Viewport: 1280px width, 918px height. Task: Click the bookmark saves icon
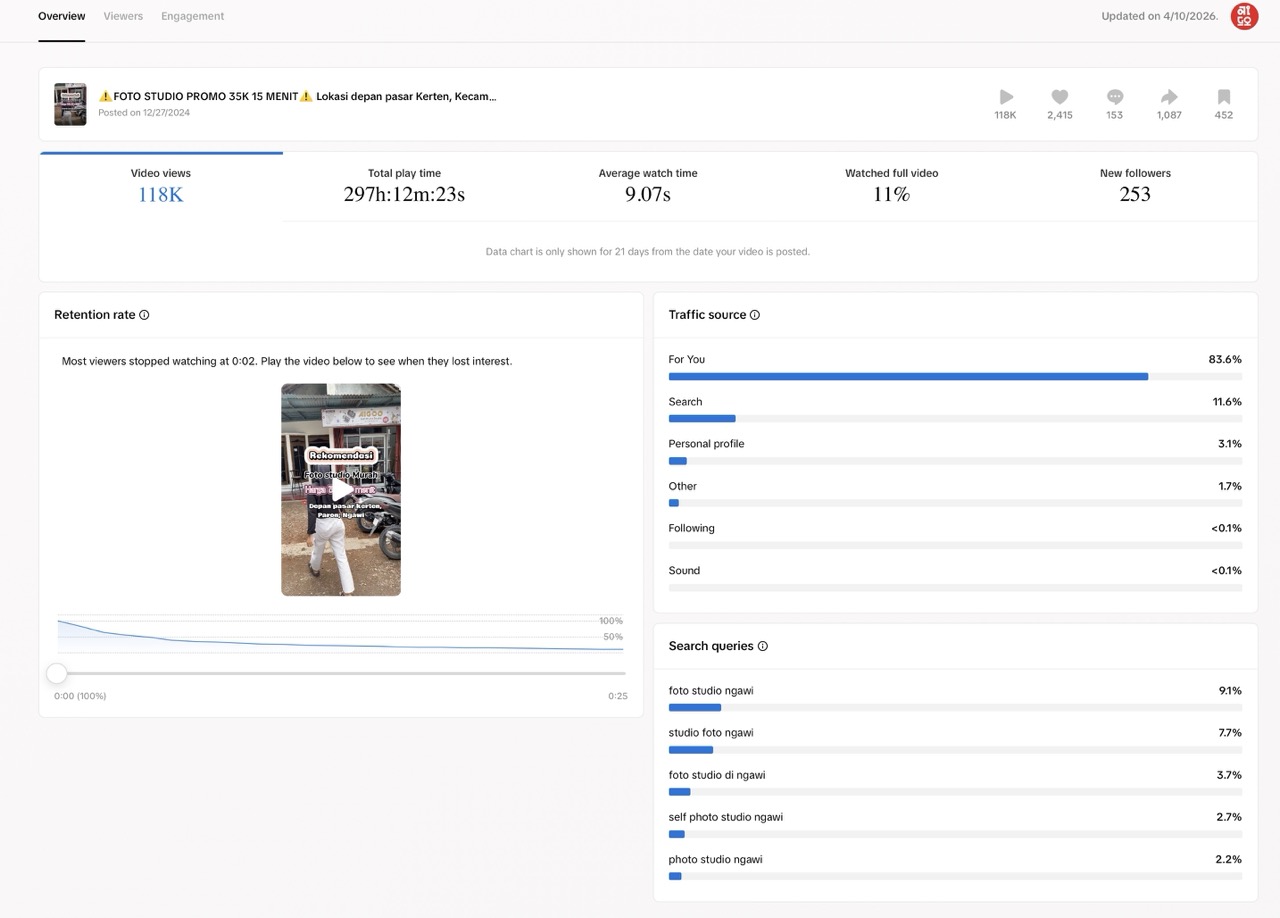1223,97
